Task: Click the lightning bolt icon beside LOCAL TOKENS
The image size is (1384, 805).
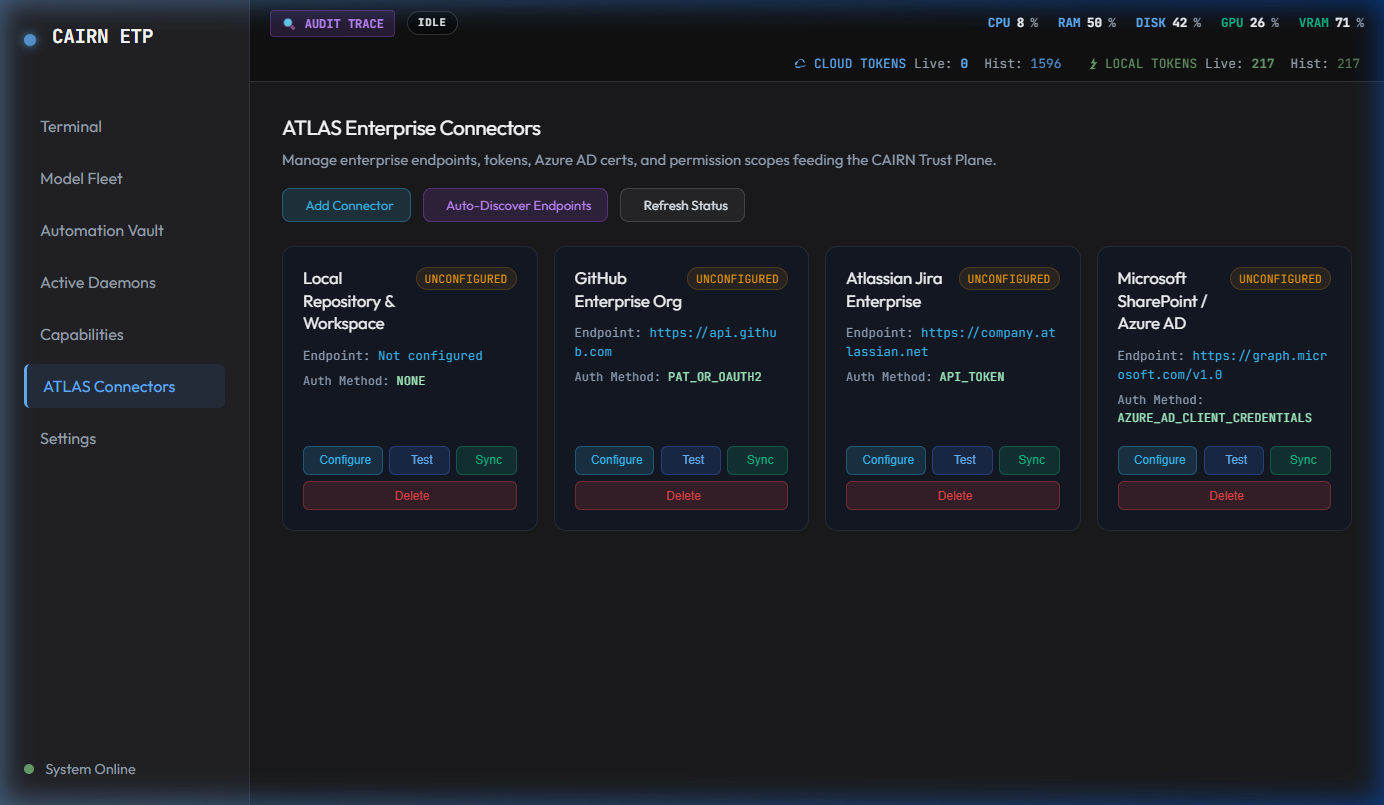Action: pyautogui.click(x=1094, y=64)
